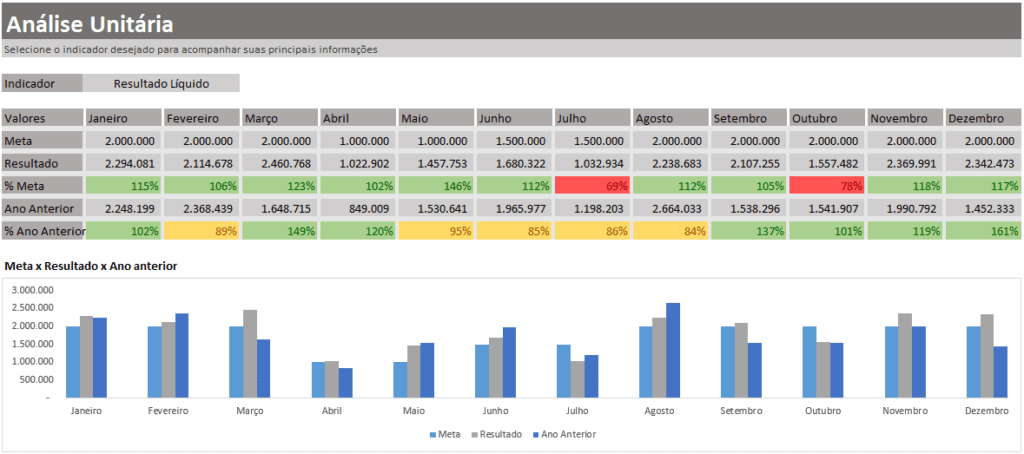Select the % Ano Anterior row label
This screenshot has height=454, width=1024.
tap(44, 231)
